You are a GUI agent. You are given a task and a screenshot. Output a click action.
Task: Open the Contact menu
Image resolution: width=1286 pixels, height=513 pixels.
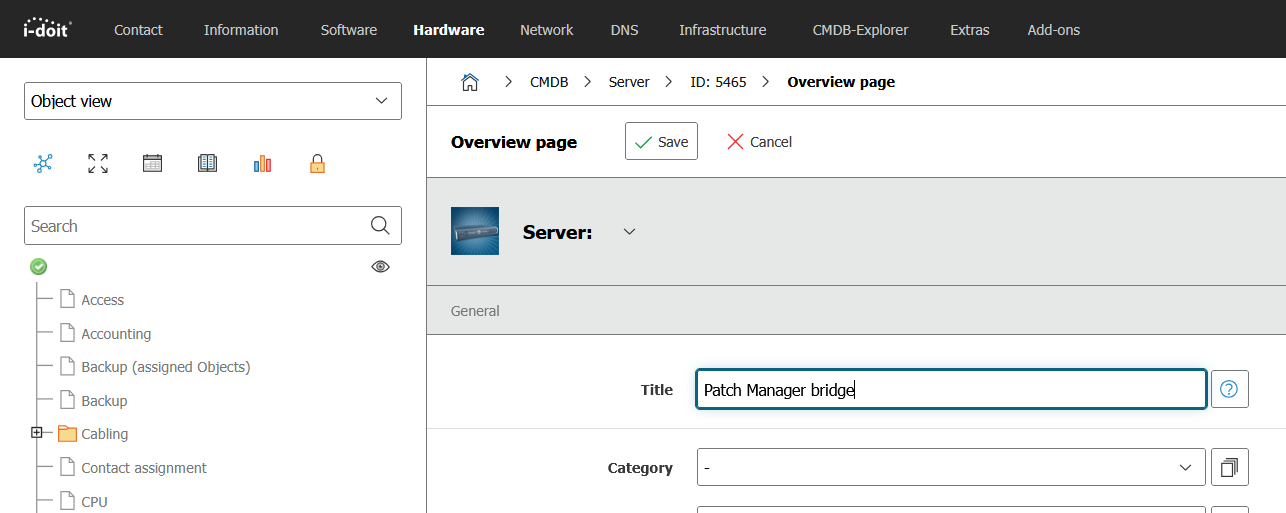pos(138,29)
